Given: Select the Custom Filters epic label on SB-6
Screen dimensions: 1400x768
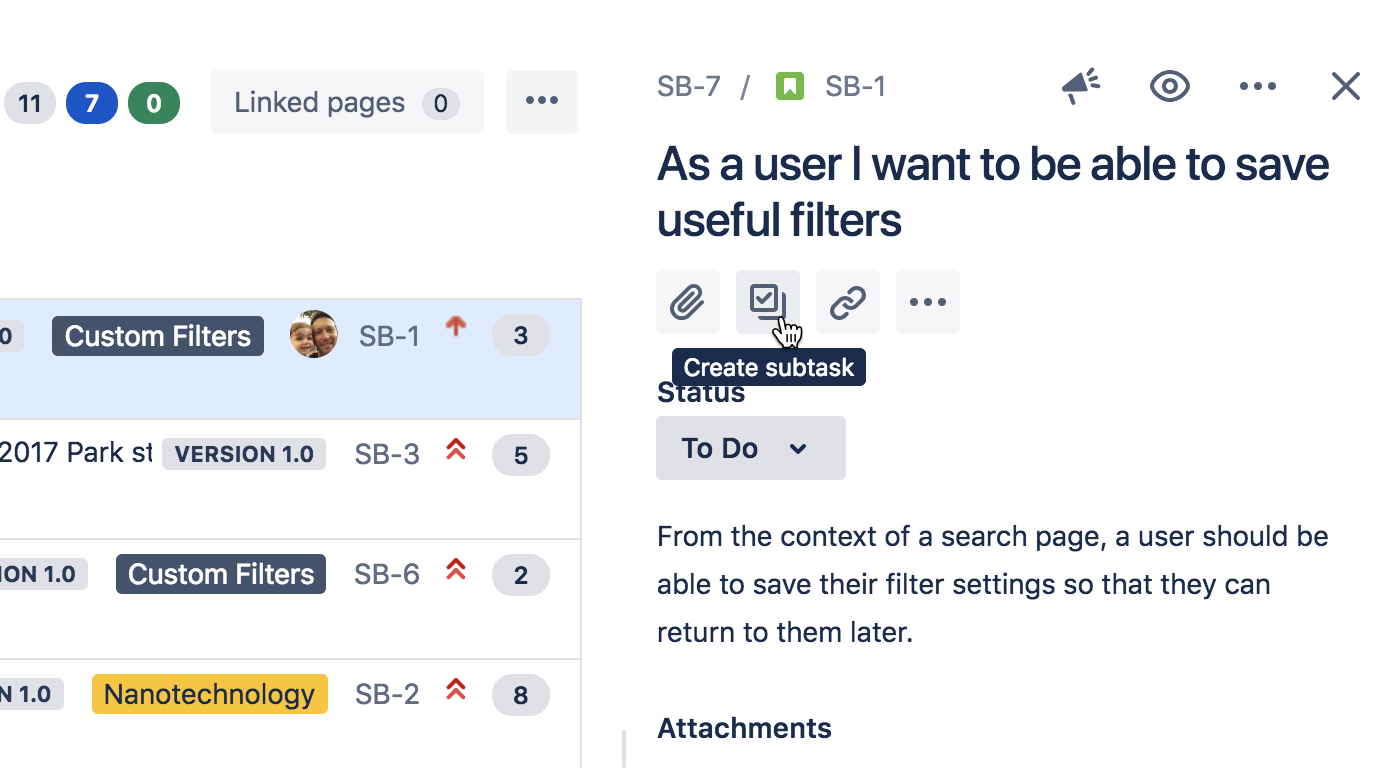Looking at the screenshot, I should pos(220,574).
